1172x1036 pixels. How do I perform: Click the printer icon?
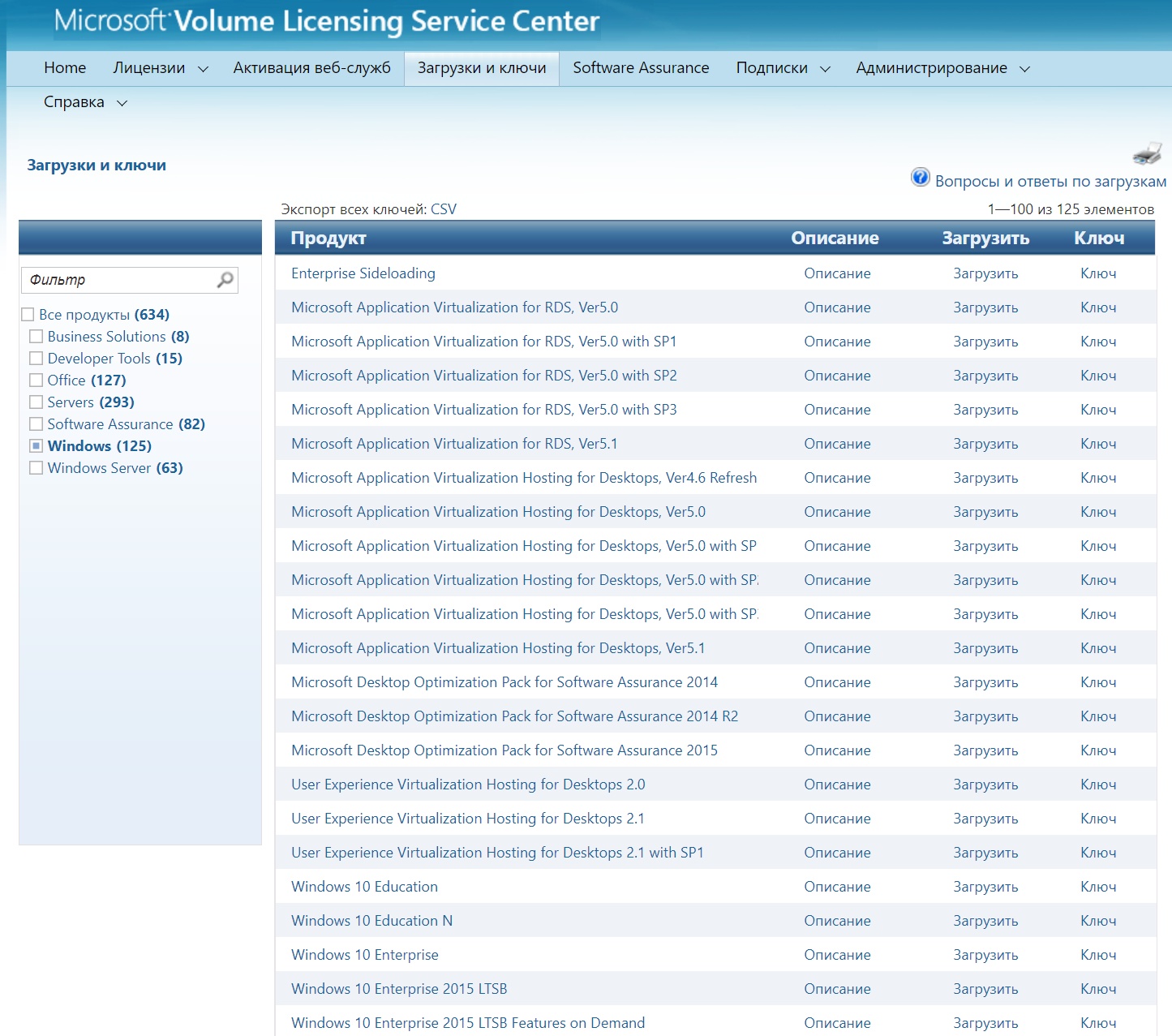[1147, 153]
